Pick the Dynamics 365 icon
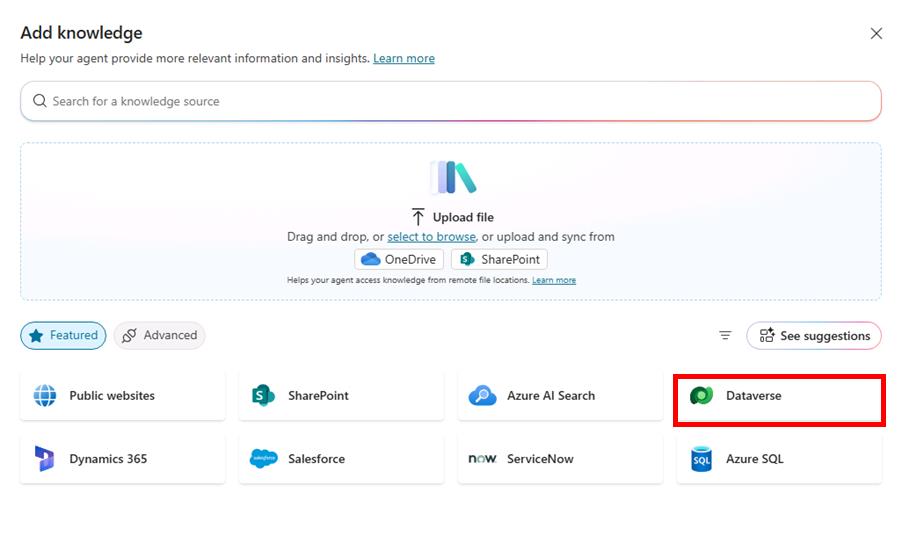Viewport: 902px width, 536px height. pyautogui.click(x=45, y=459)
